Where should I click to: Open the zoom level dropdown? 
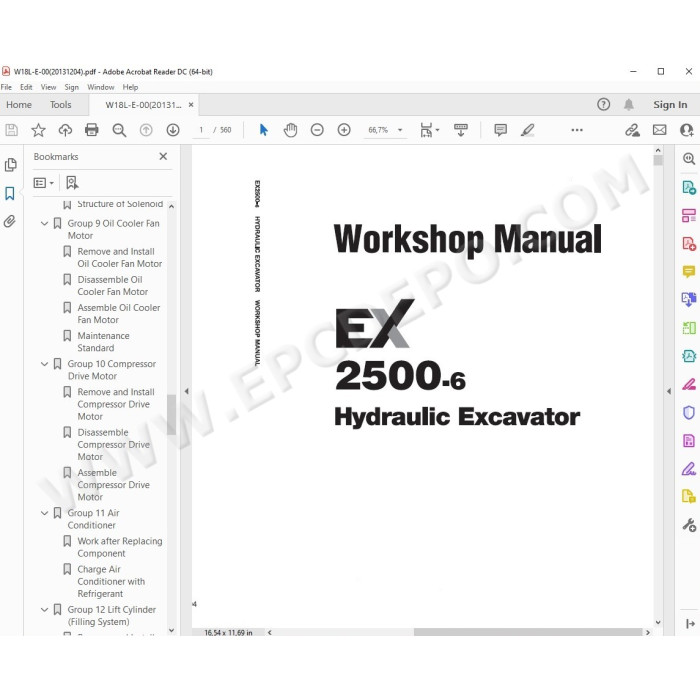pos(400,130)
